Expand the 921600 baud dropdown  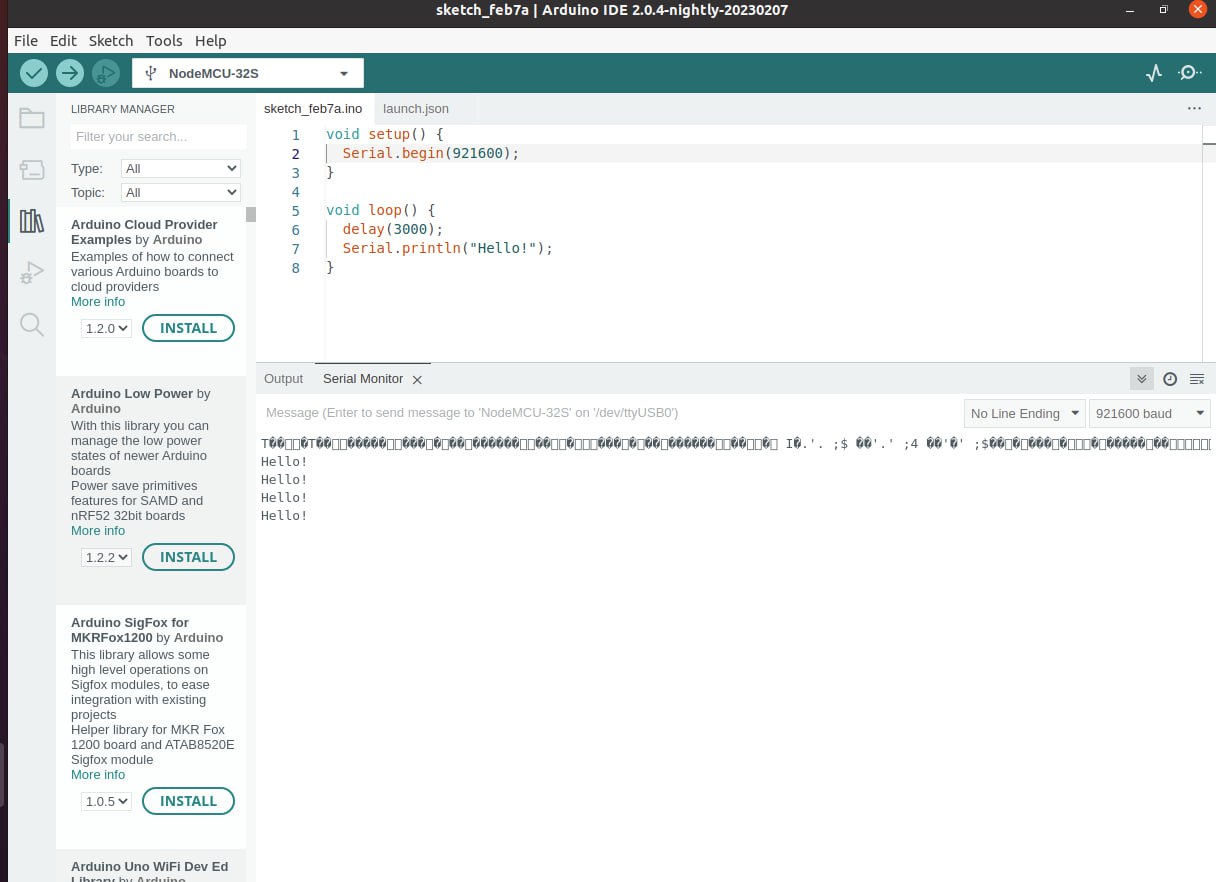click(x=1149, y=413)
